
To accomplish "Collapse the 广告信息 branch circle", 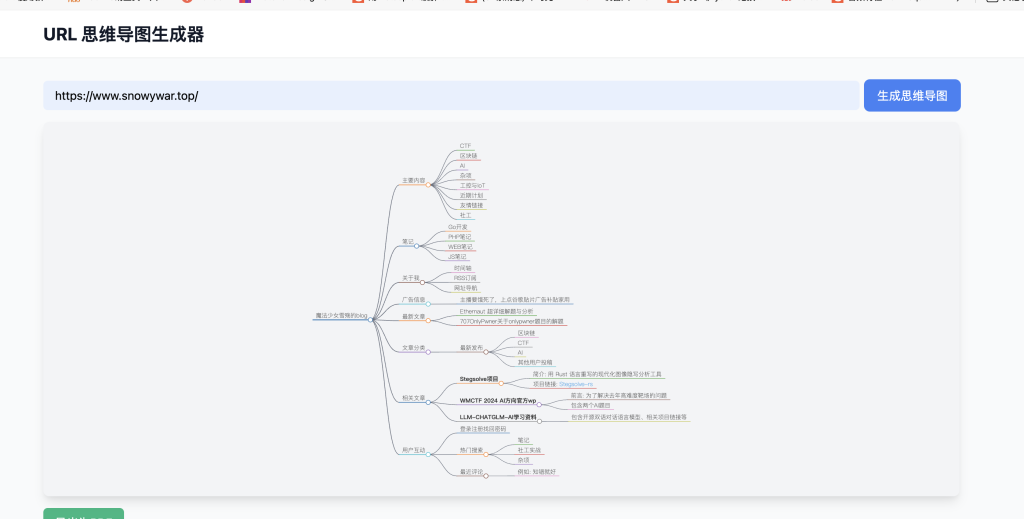I will [x=428, y=304].
